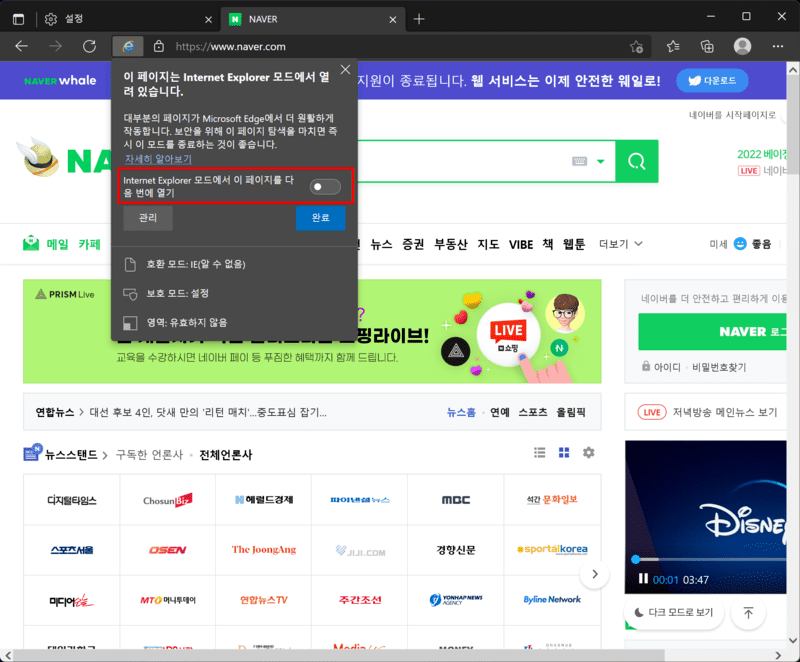
Task: Open the vertical tabs panel icon
Action: (18, 19)
